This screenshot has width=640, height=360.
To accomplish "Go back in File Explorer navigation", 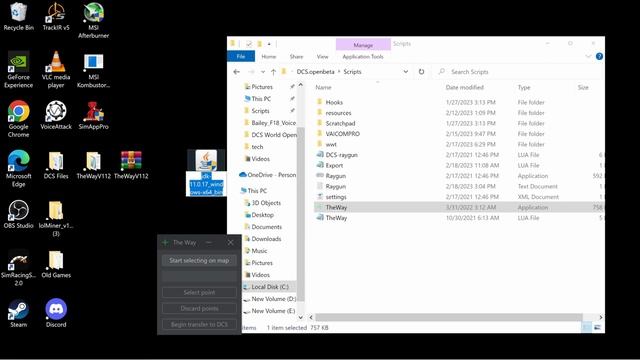I will tap(236, 71).
